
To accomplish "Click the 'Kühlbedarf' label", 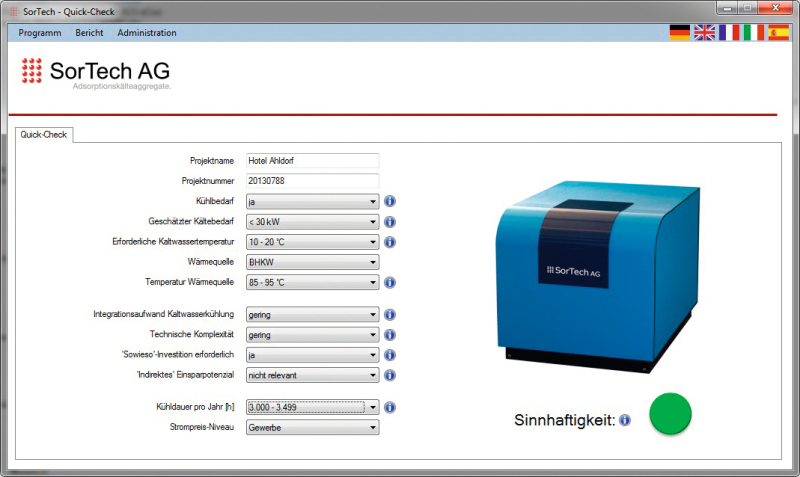I will 215,201.
